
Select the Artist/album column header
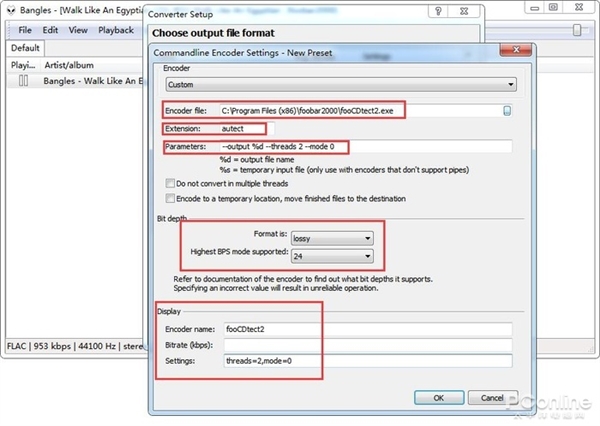click(71, 65)
